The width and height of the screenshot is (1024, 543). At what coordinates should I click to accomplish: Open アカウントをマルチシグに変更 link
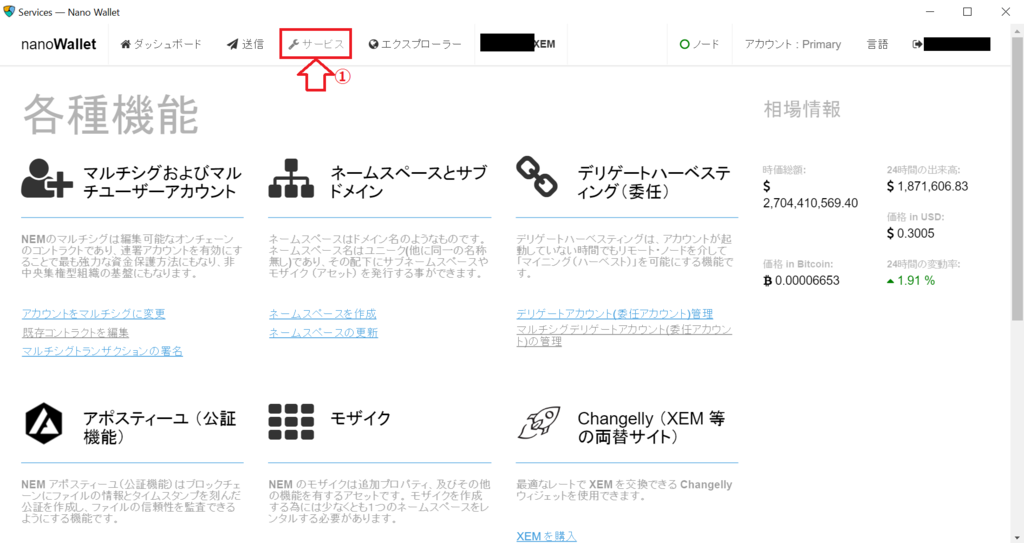(93, 314)
